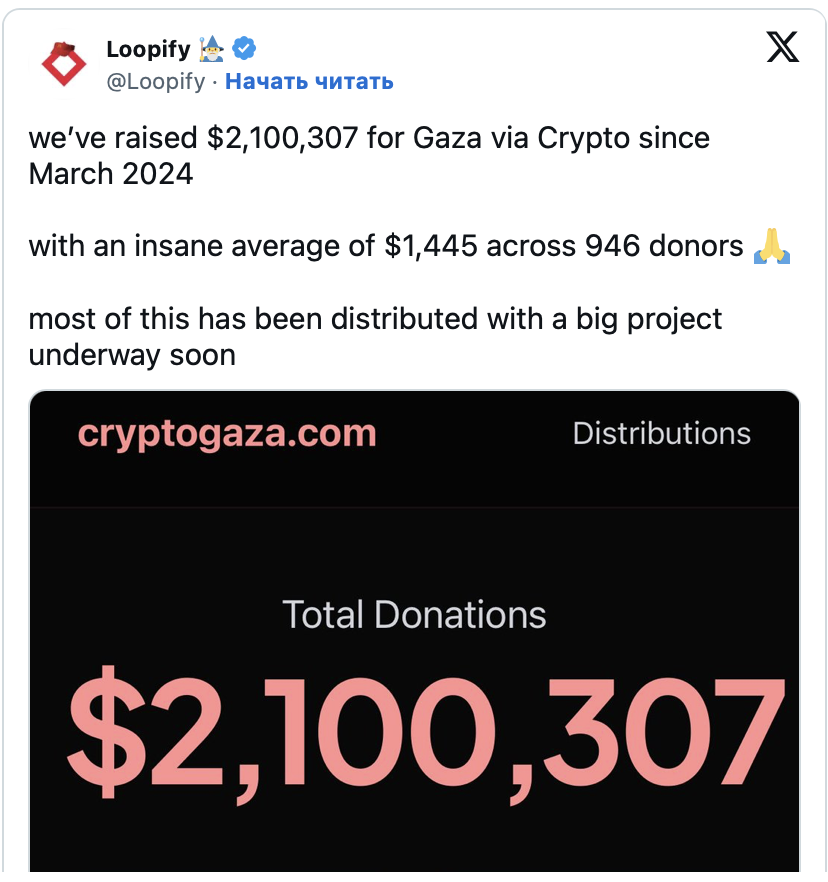
Task: Click cryptogaza.com in the embedded image
Action: [x=227, y=433]
